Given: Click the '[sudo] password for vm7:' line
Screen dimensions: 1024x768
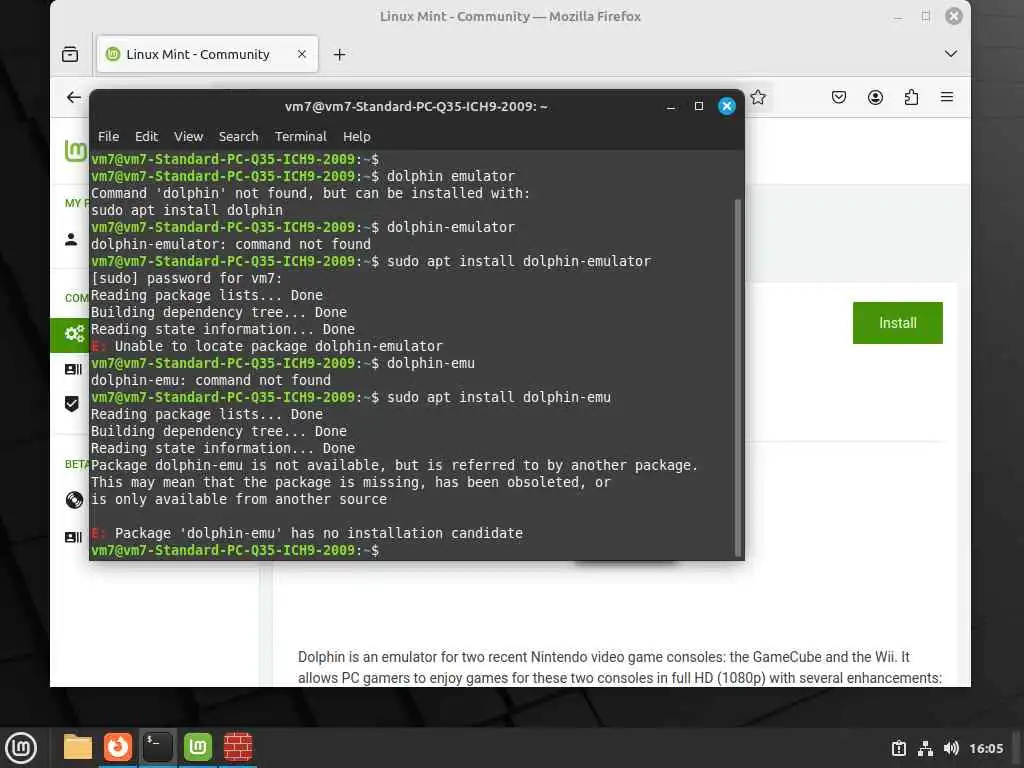Looking at the screenshot, I should click(x=187, y=278).
